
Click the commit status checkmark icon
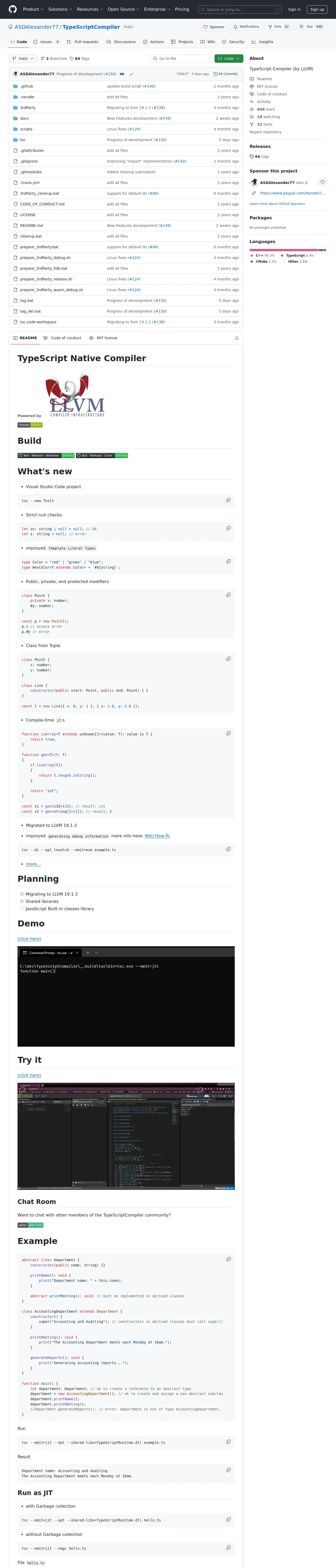click(131, 74)
